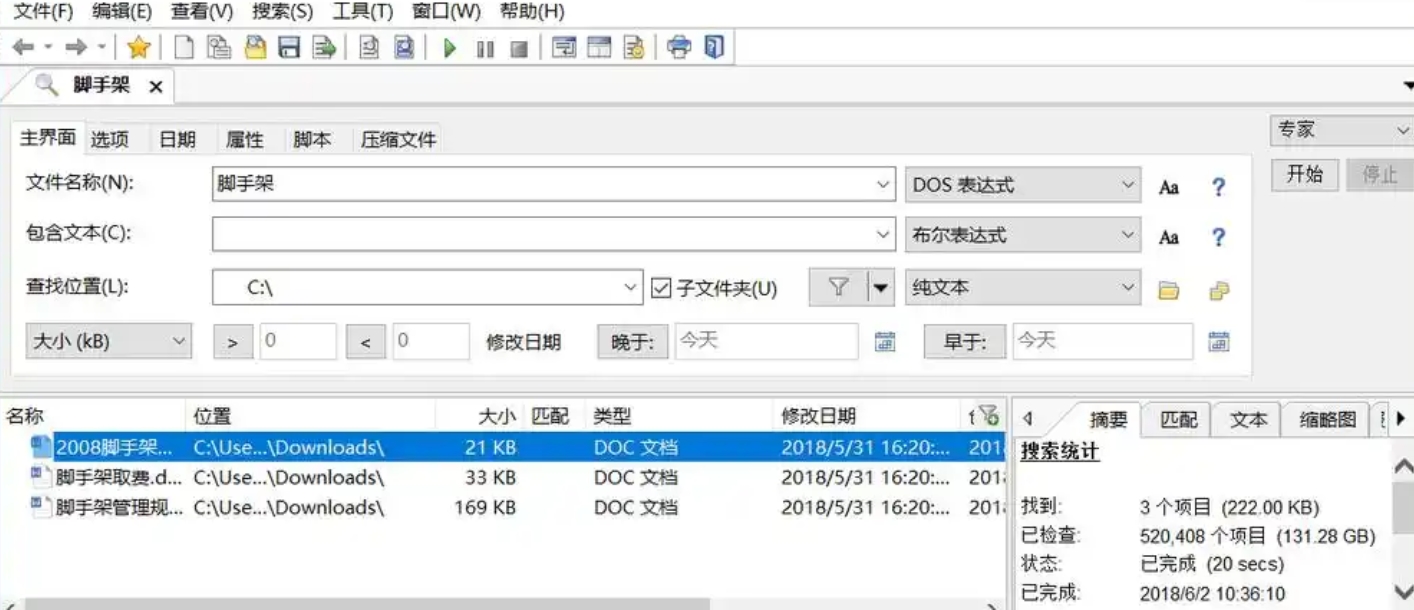
Task: Click the yellow star favorites icon
Action: (139, 47)
